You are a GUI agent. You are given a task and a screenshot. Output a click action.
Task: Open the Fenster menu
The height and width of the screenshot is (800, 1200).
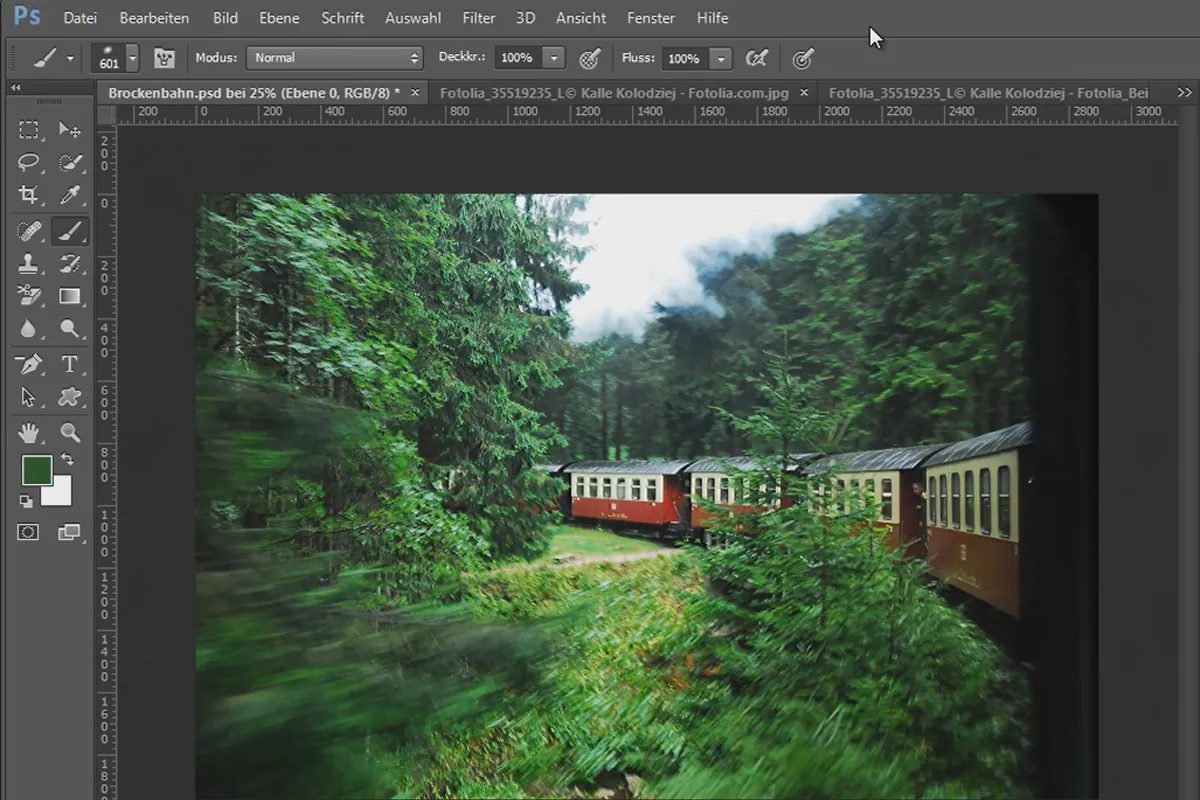pos(651,18)
